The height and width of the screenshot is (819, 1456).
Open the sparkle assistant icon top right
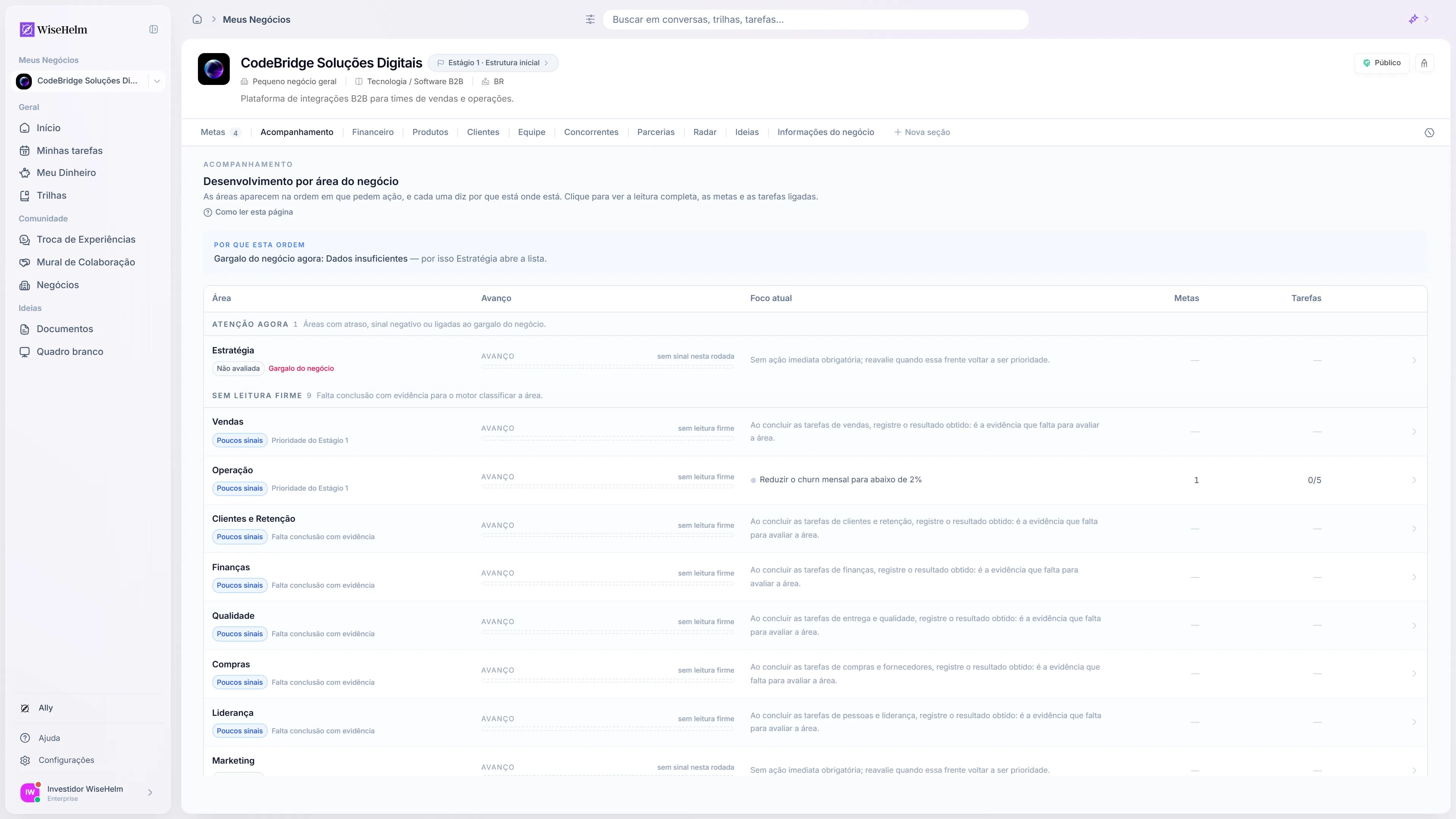1413,19
